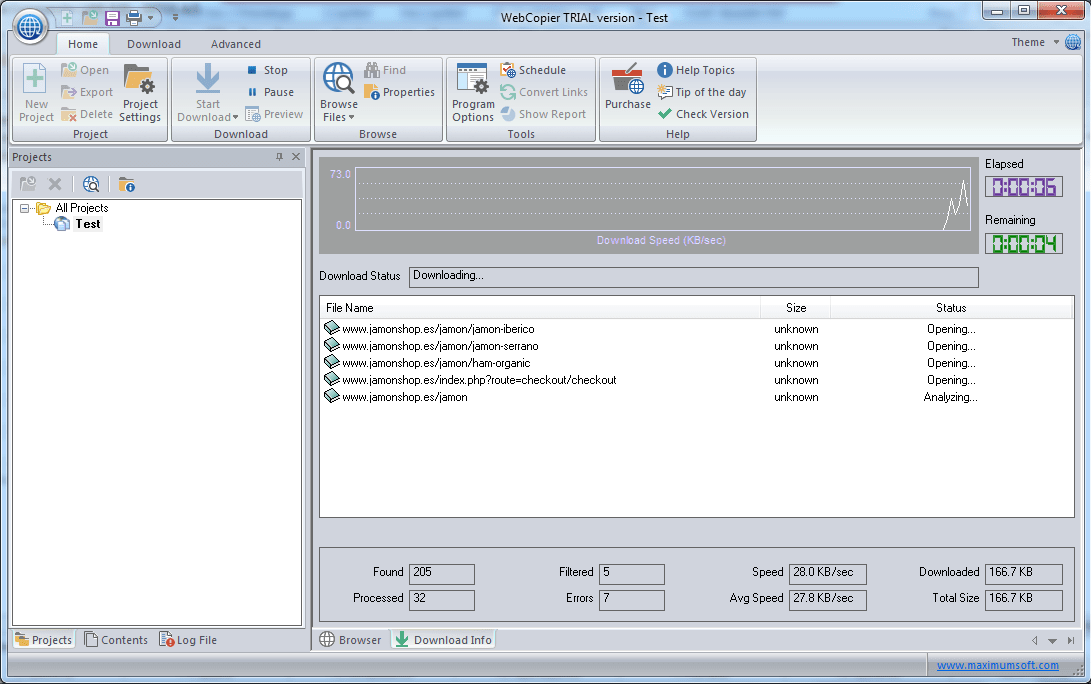
Task: Open an existing project with Open
Action: tap(85, 70)
